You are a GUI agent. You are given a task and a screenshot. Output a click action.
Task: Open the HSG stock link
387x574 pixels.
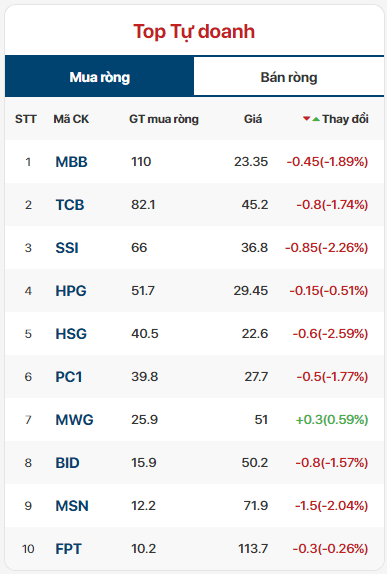coord(71,334)
